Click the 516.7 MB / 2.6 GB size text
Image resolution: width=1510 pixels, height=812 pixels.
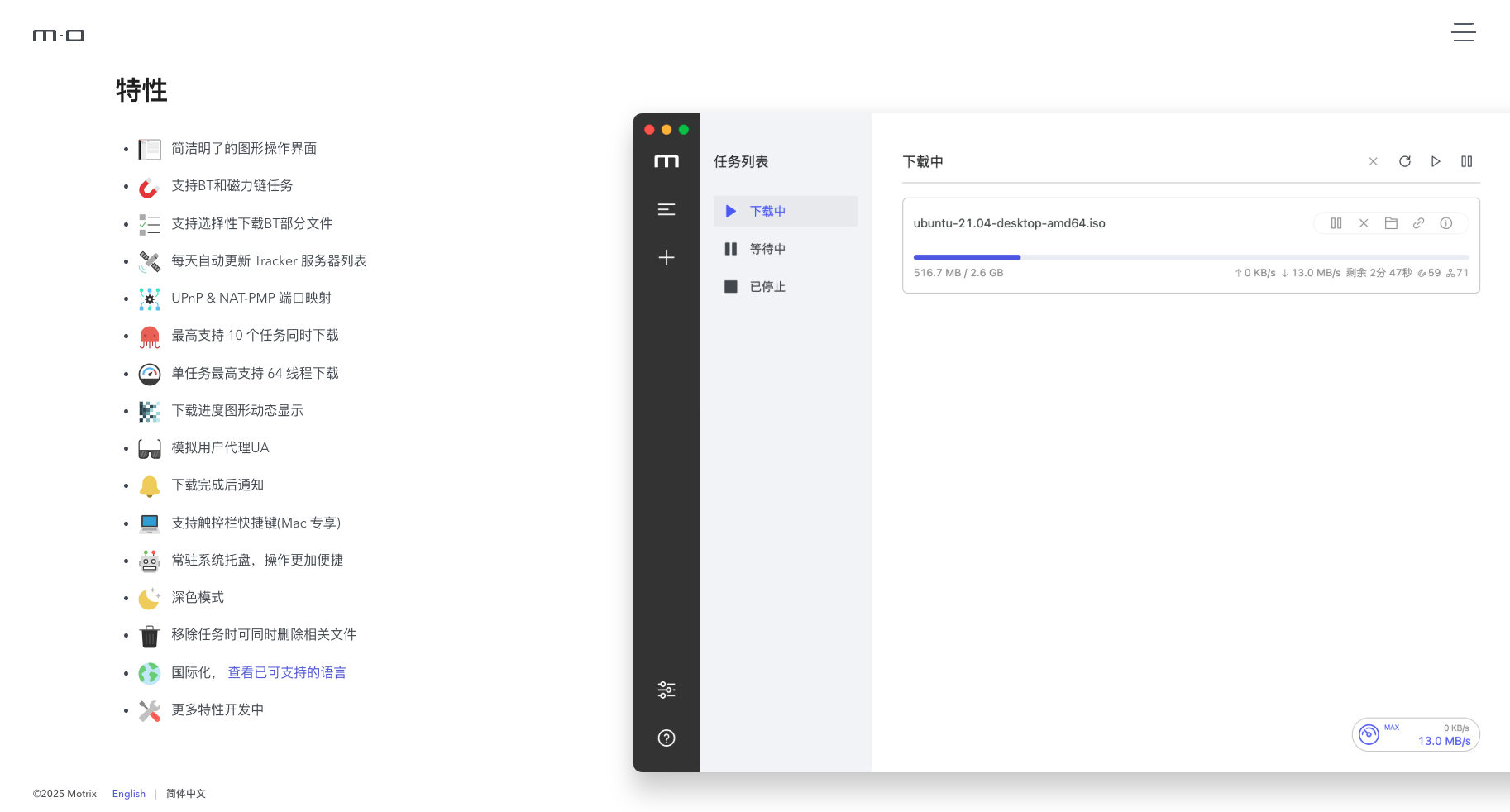(958, 273)
